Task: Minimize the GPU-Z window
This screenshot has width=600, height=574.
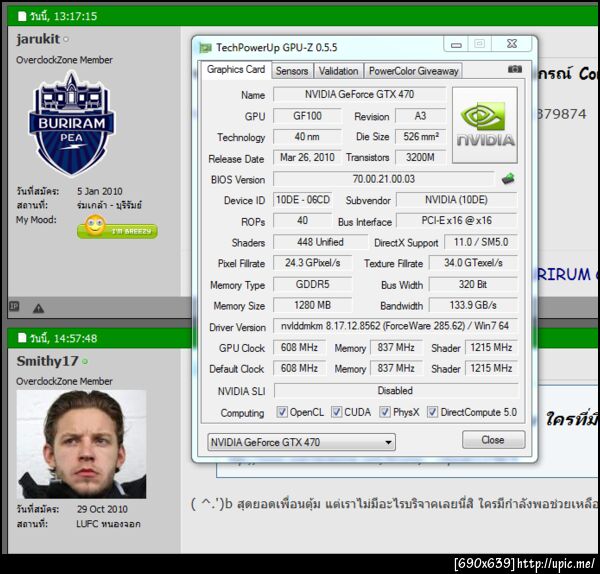Action: (456, 44)
